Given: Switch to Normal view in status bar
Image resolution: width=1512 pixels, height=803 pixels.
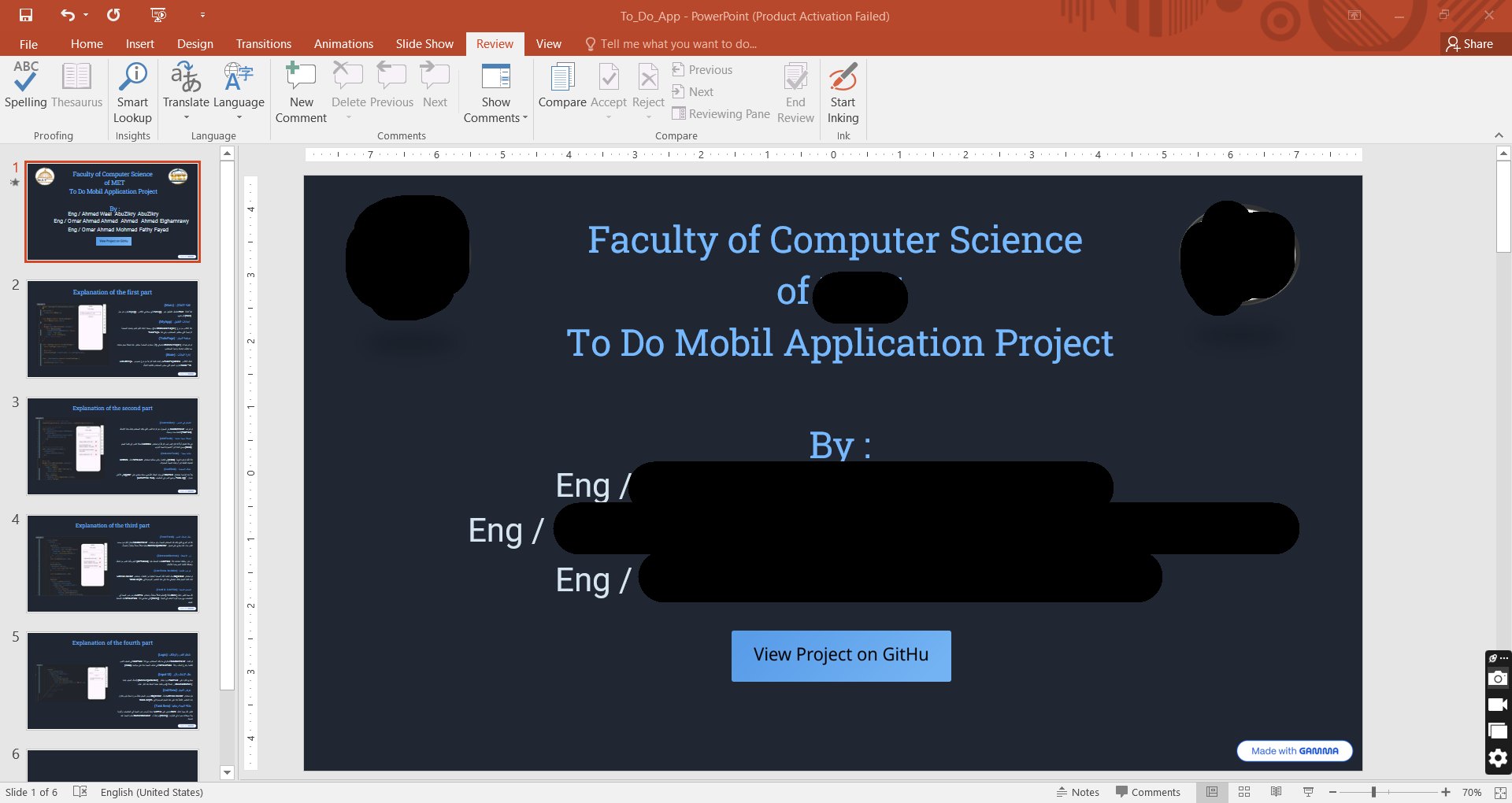Looking at the screenshot, I should [1212, 792].
